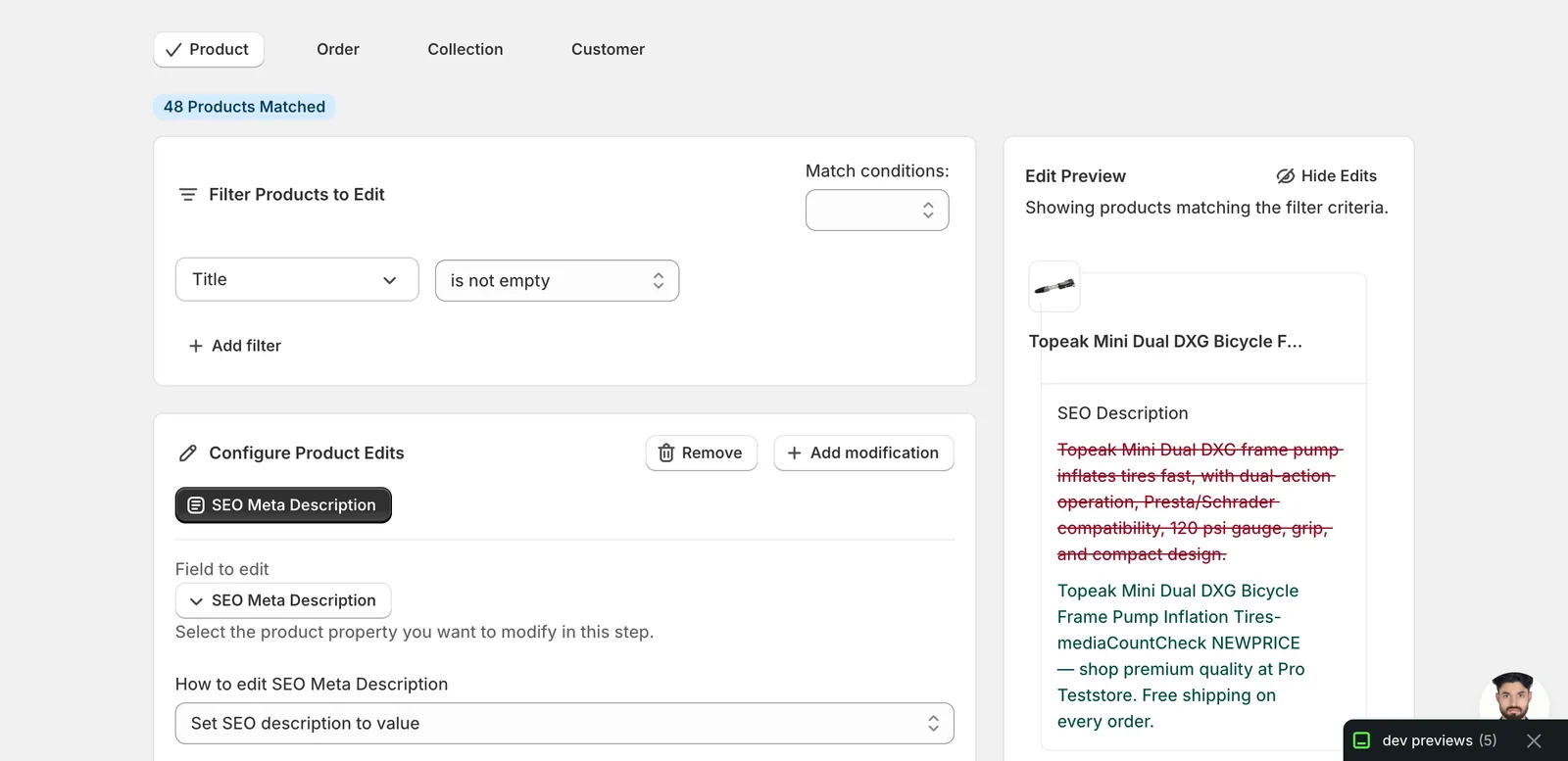
Task: Open the Collection tab
Action: pyautogui.click(x=465, y=50)
